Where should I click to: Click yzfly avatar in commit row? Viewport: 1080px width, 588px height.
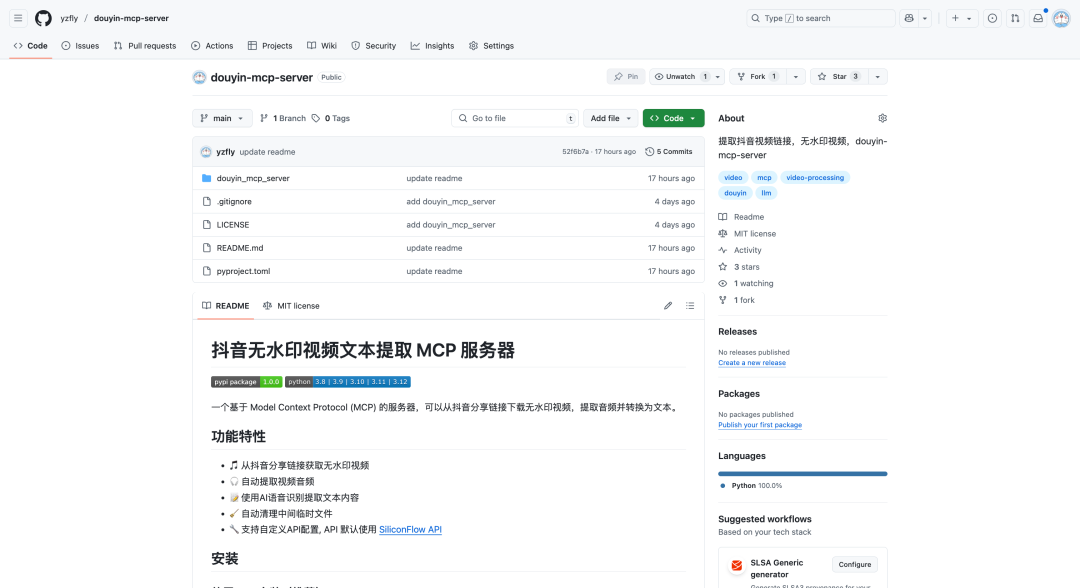pos(206,151)
